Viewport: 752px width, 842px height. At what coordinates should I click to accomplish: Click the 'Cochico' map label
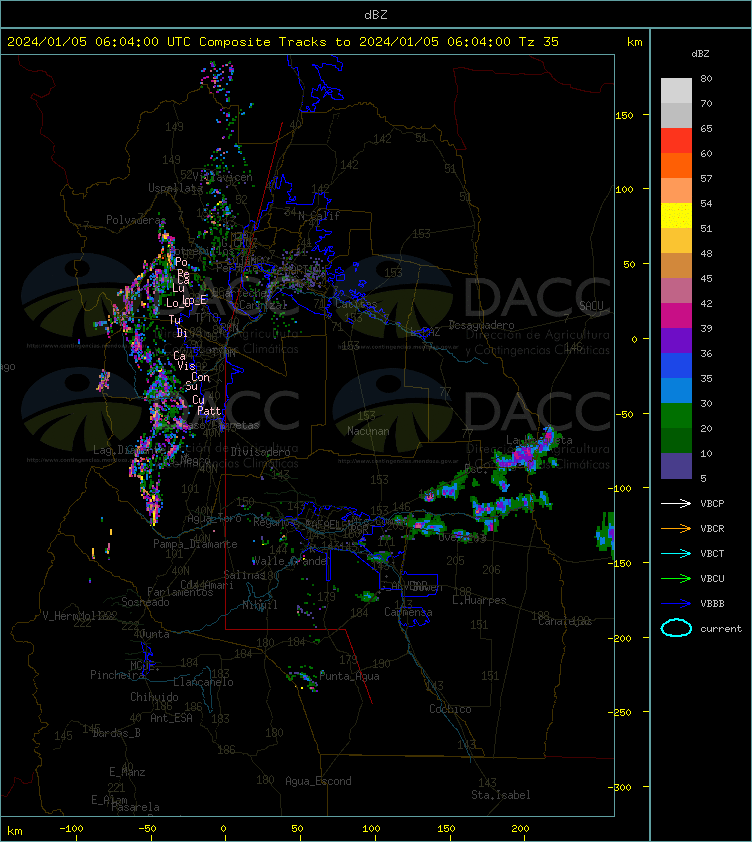tap(450, 709)
